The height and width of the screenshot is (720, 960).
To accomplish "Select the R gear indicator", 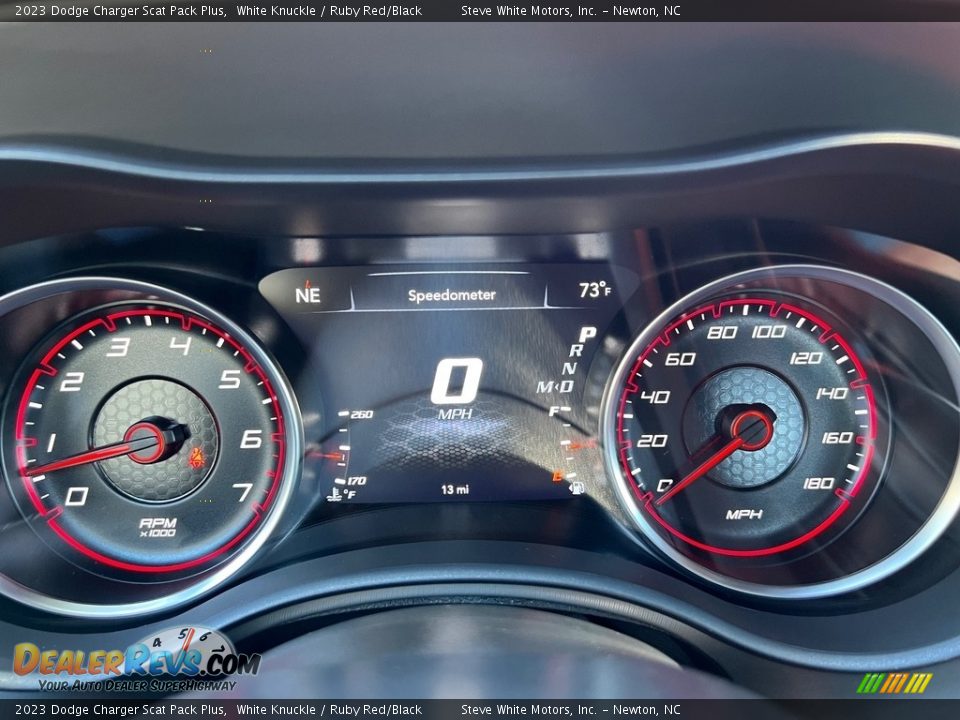I will [x=576, y=351].
